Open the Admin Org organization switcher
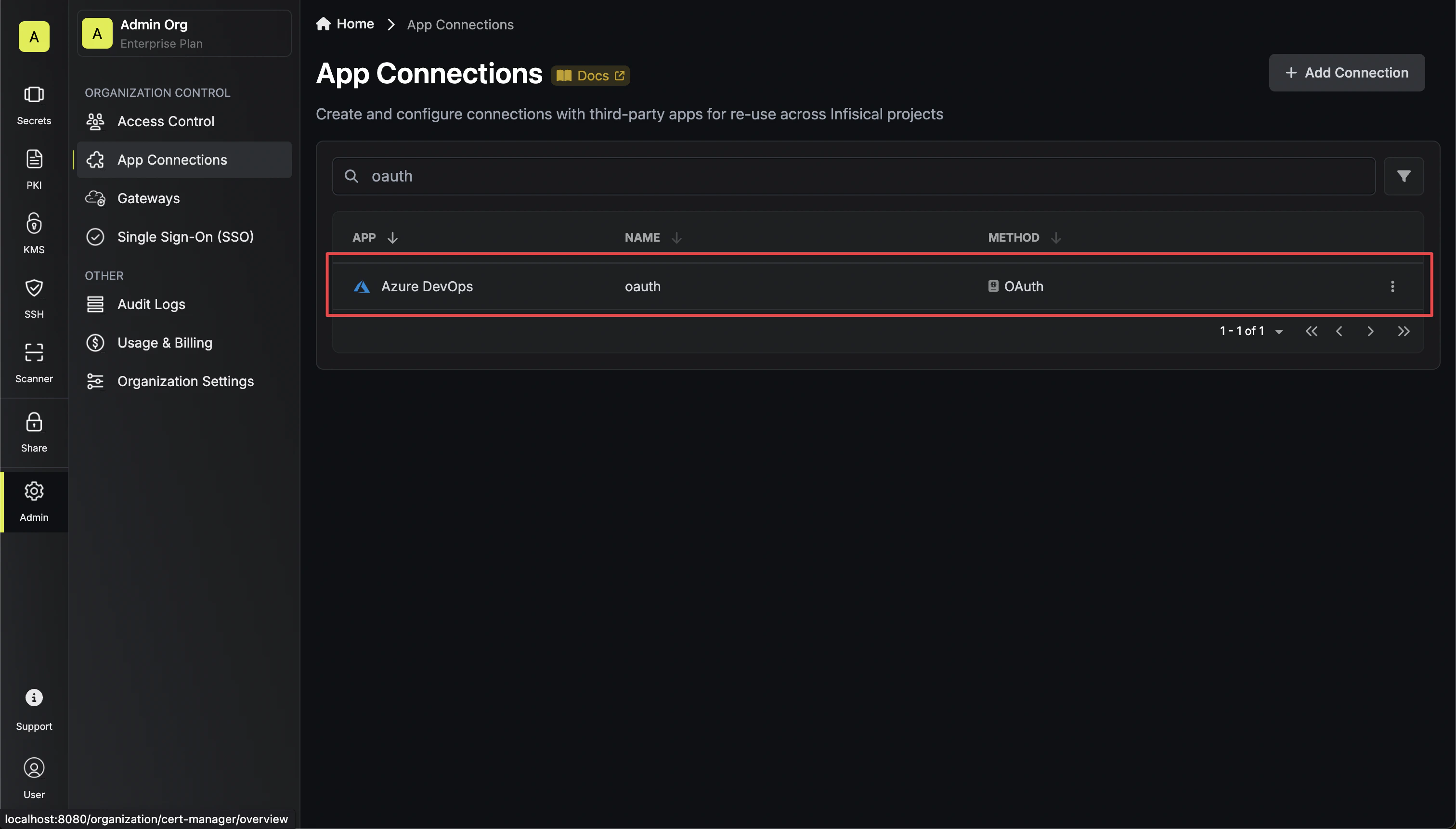Viewport: 1456px width, 829px height. (x=184, y=33)
